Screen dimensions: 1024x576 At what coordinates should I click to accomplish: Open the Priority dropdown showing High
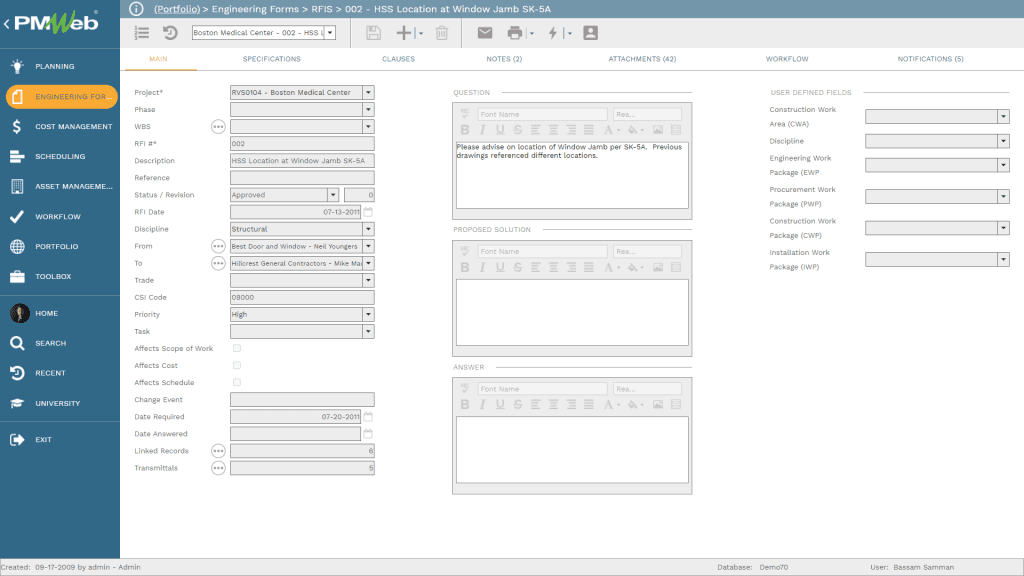pyautogui.click(x=367, y=314)
